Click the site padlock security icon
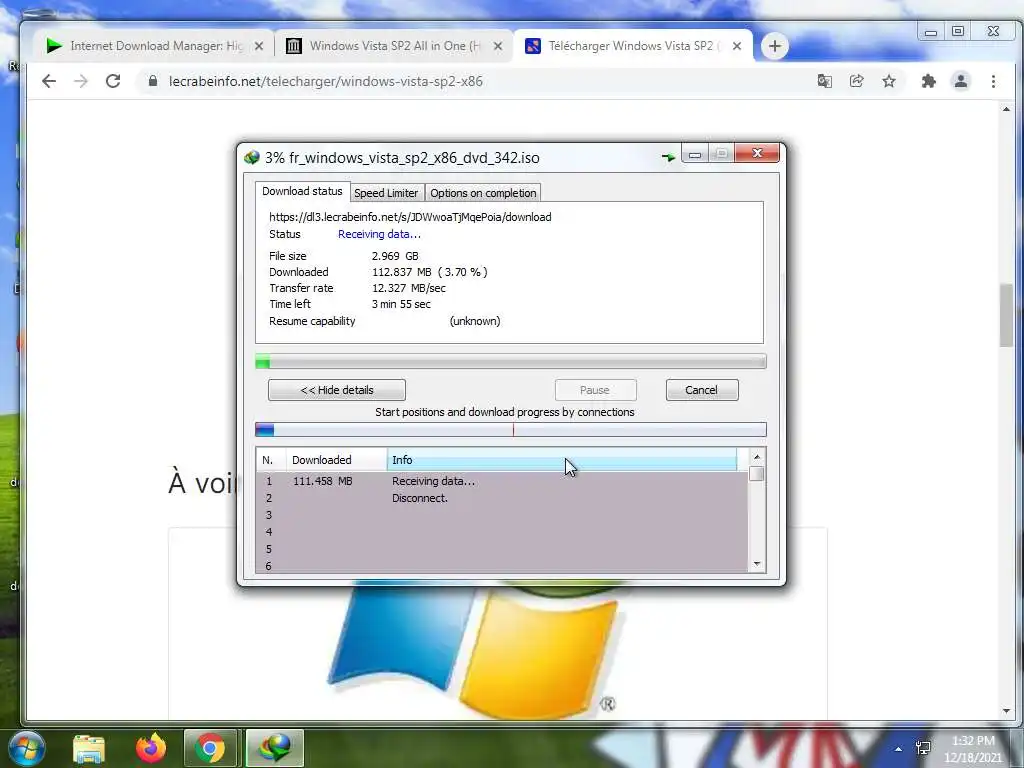 153,81
